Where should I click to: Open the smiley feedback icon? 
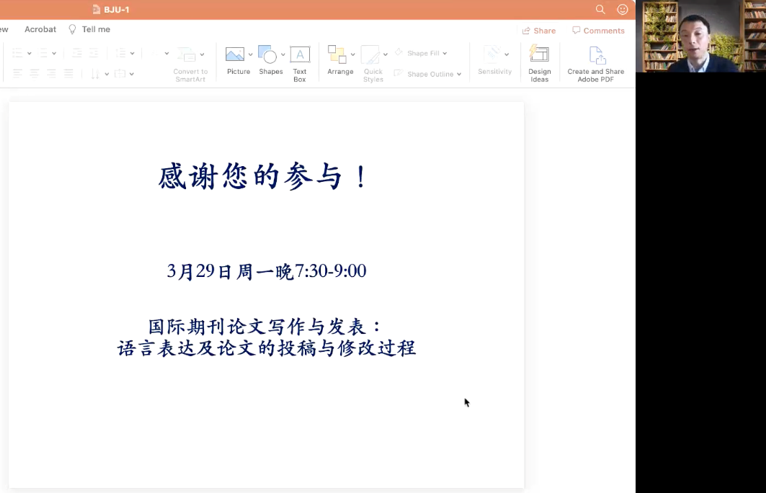click(622, 9)
